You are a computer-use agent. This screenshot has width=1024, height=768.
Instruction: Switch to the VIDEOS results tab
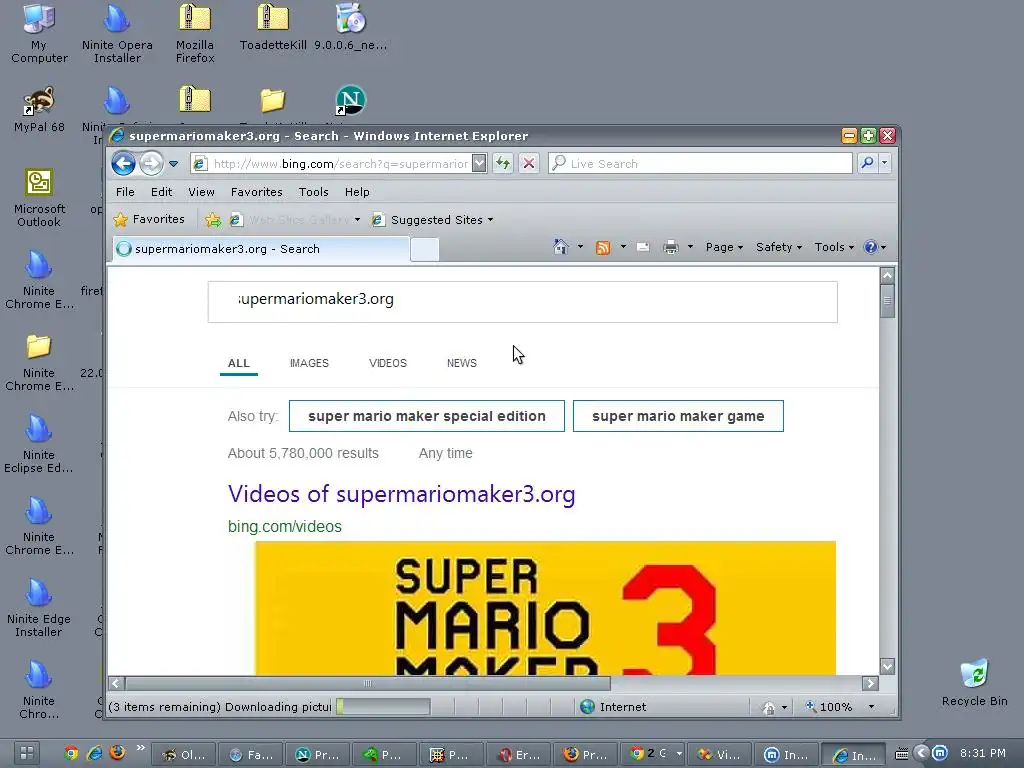click(x=387, y=363)
